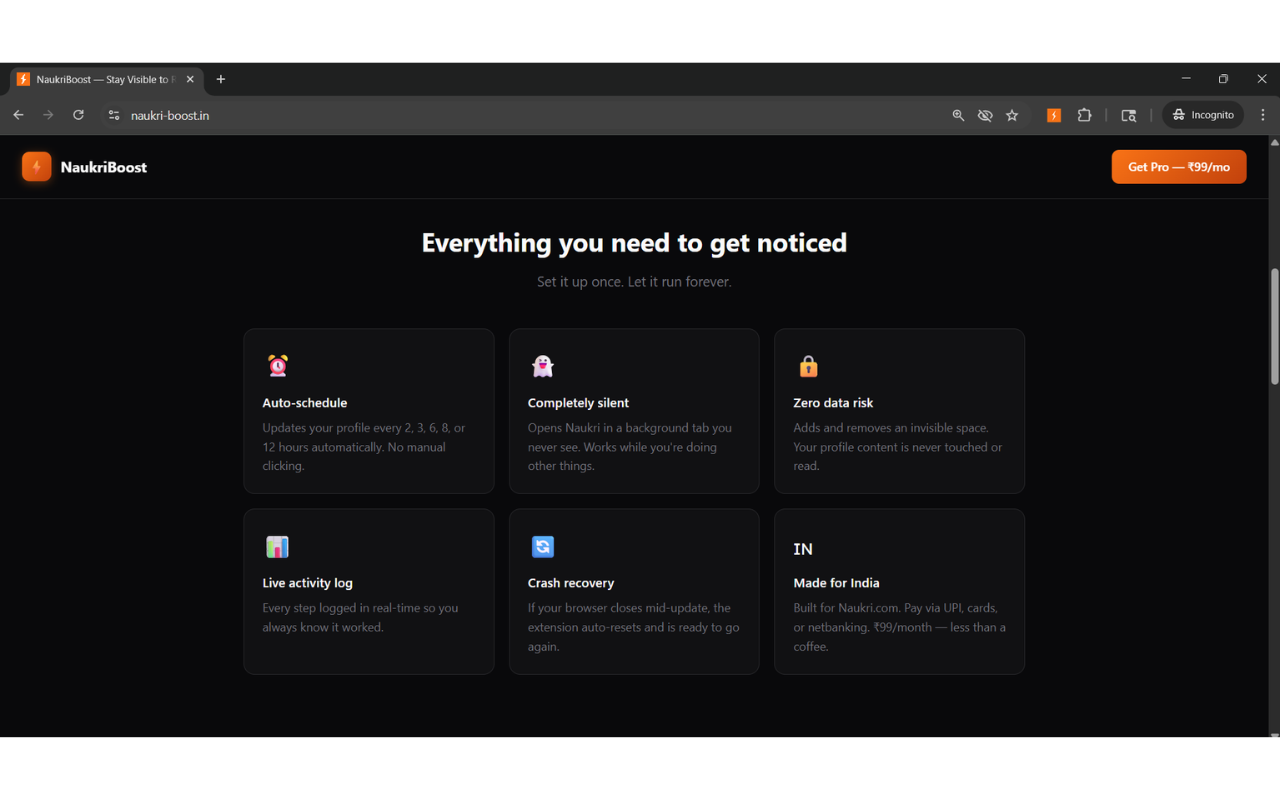Restore down the Chrome window
Screen dimensions: 1280x800
(x=1223, y=79)
